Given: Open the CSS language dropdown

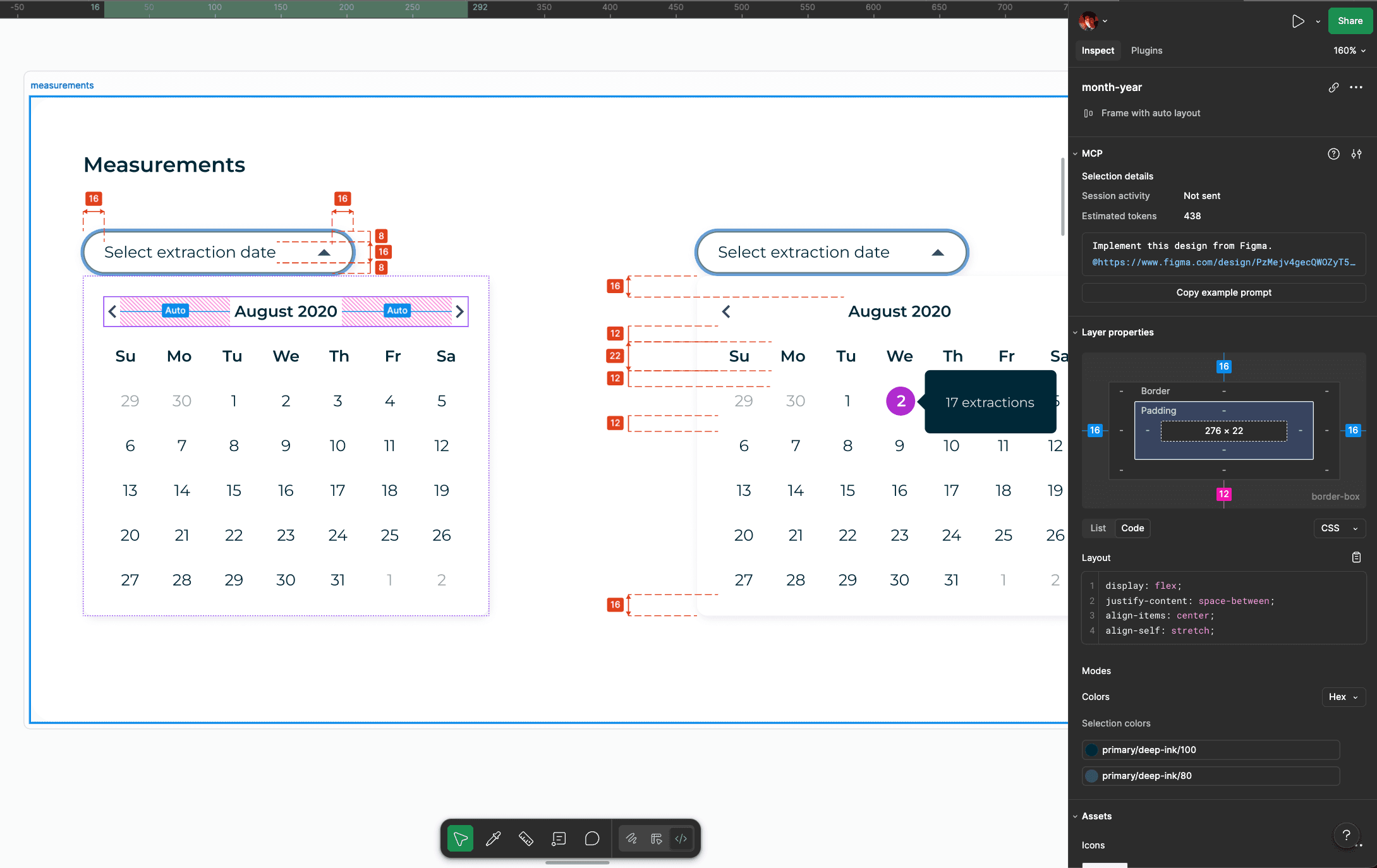Looking at the screenshot, I should coord(1339,528).
